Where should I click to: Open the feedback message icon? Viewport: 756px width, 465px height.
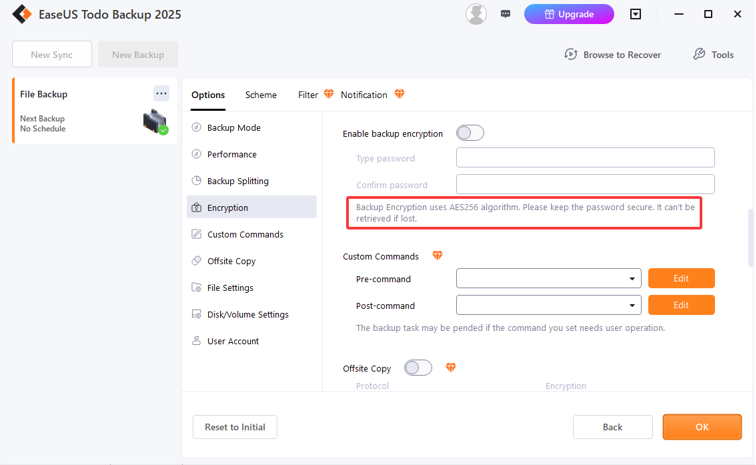click(x=505, y=14)
